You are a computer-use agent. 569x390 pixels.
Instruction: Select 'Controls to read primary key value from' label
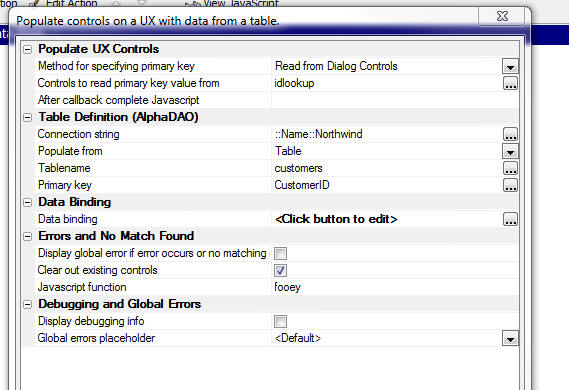coord(128,83)
